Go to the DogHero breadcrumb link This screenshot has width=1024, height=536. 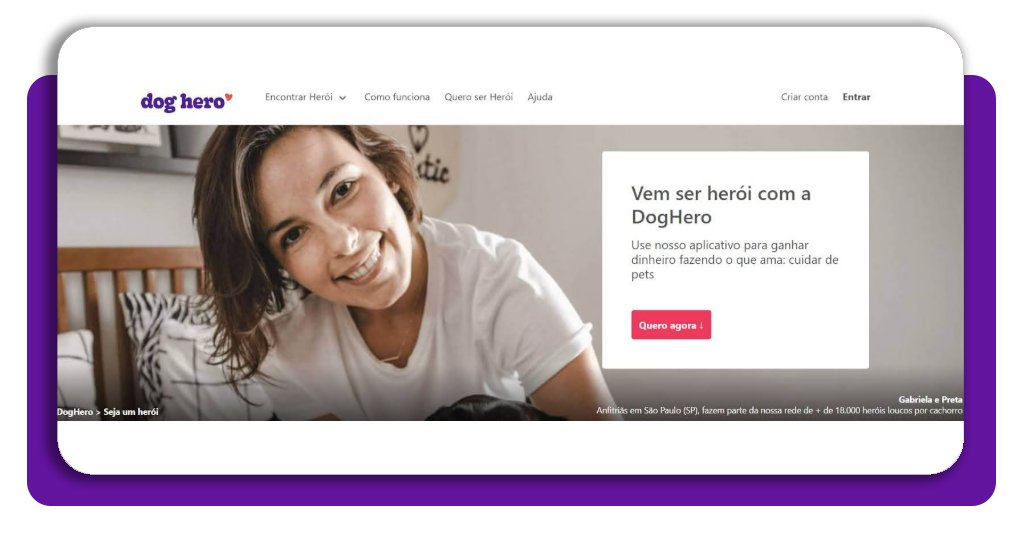pyautogui.click(x=74, y=412)
